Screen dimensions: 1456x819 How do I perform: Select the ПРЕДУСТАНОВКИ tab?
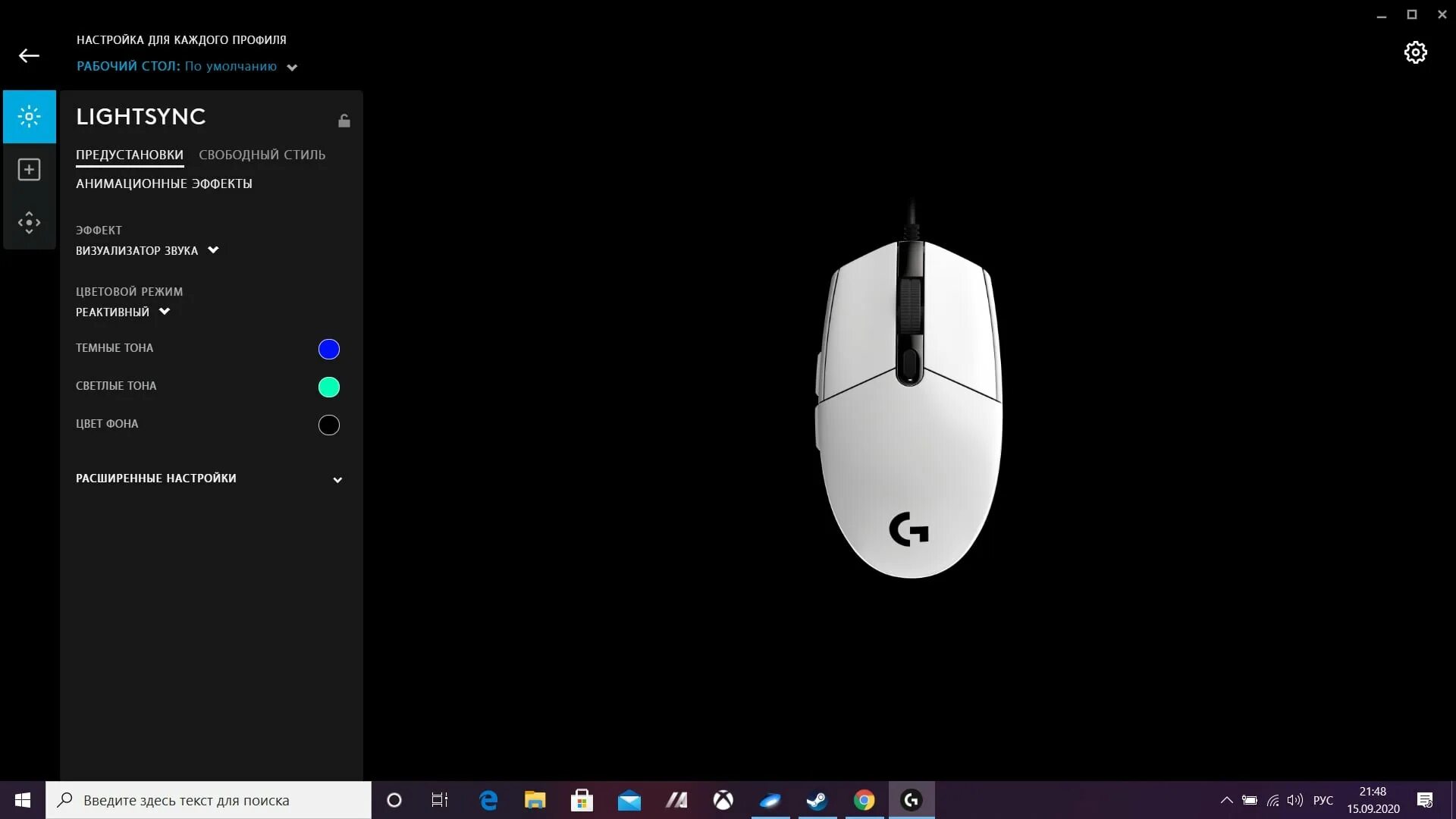(x=130, y=155)
